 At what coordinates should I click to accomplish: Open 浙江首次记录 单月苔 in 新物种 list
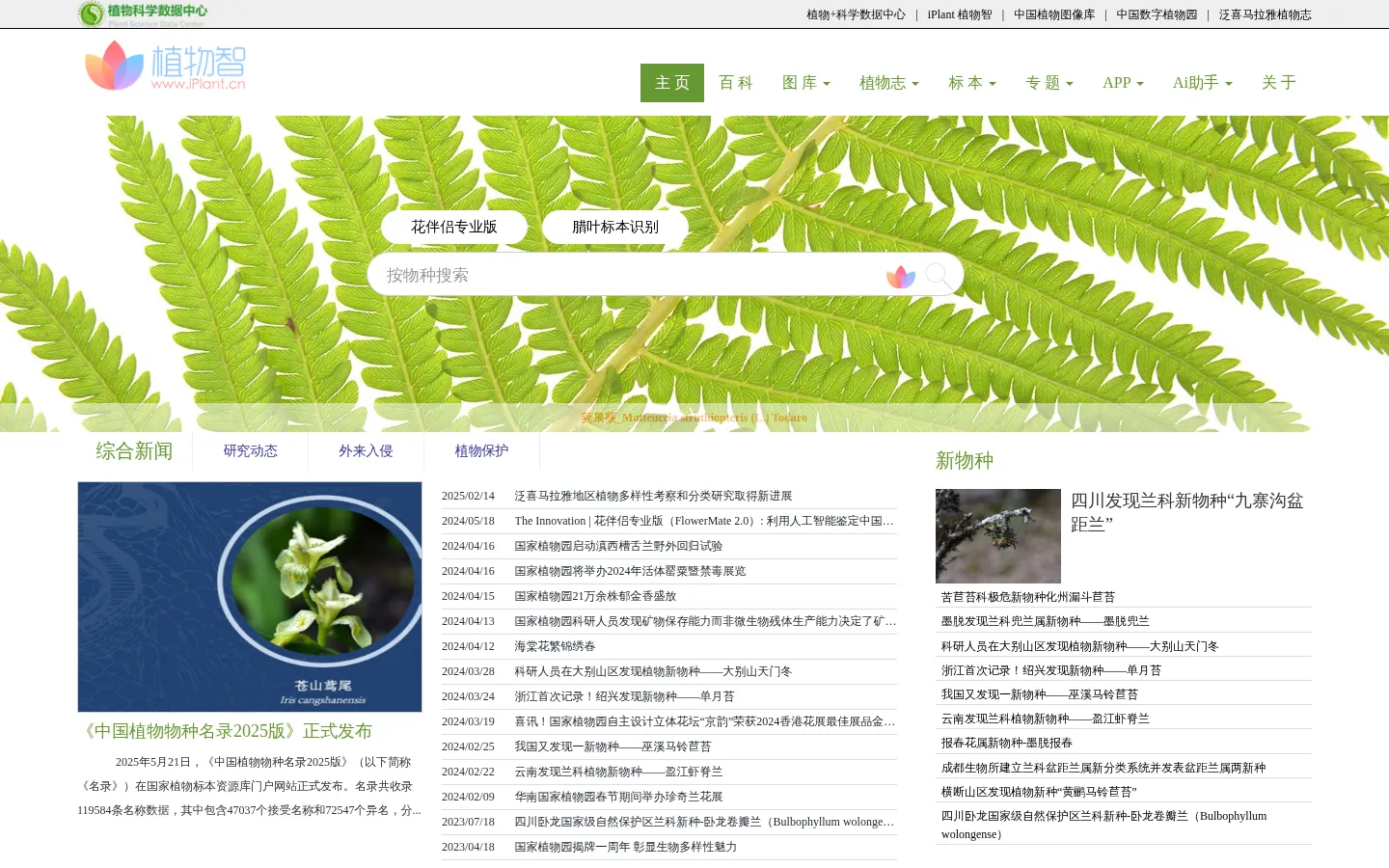pyautogui.click(x=1051, y=670)
